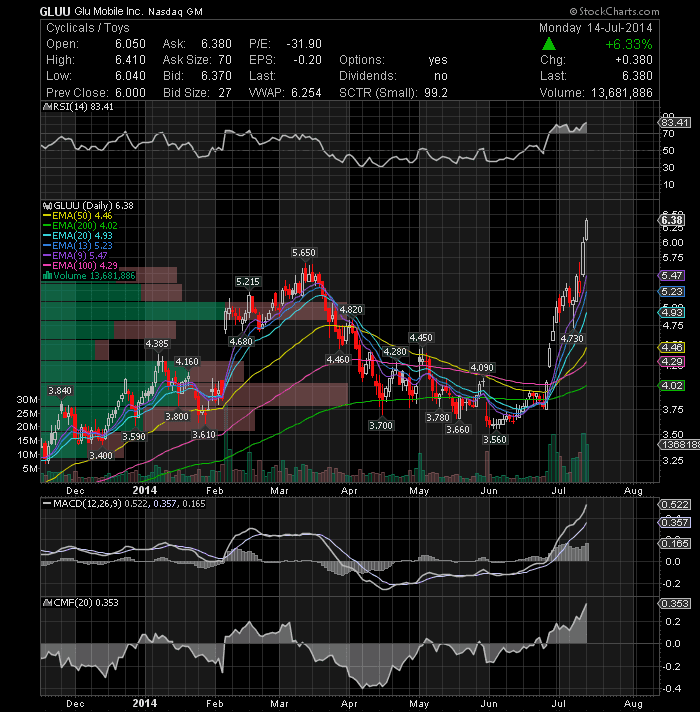This screenshot has height=712, width=700.
Task: Click the Open value 6.050
Action: click(130, 44)
